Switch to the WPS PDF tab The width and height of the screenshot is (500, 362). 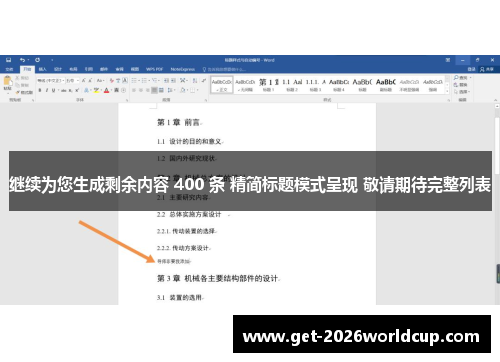(x=154, y=69)
